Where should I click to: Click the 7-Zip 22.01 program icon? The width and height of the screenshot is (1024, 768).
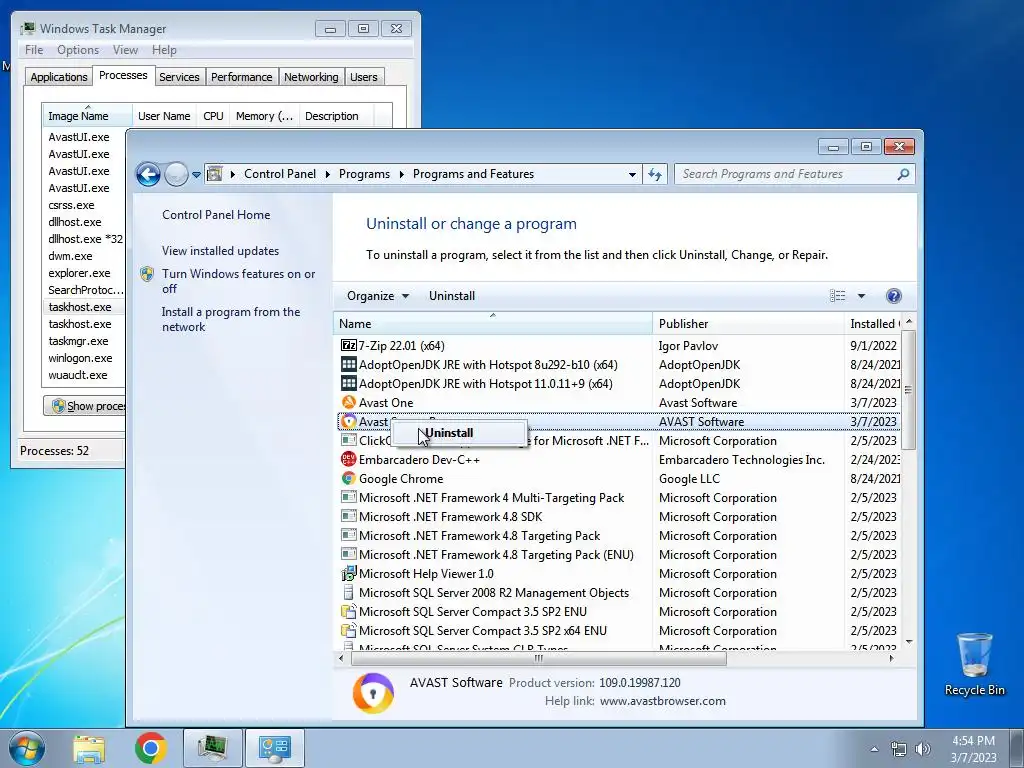[x=349, y=345]
